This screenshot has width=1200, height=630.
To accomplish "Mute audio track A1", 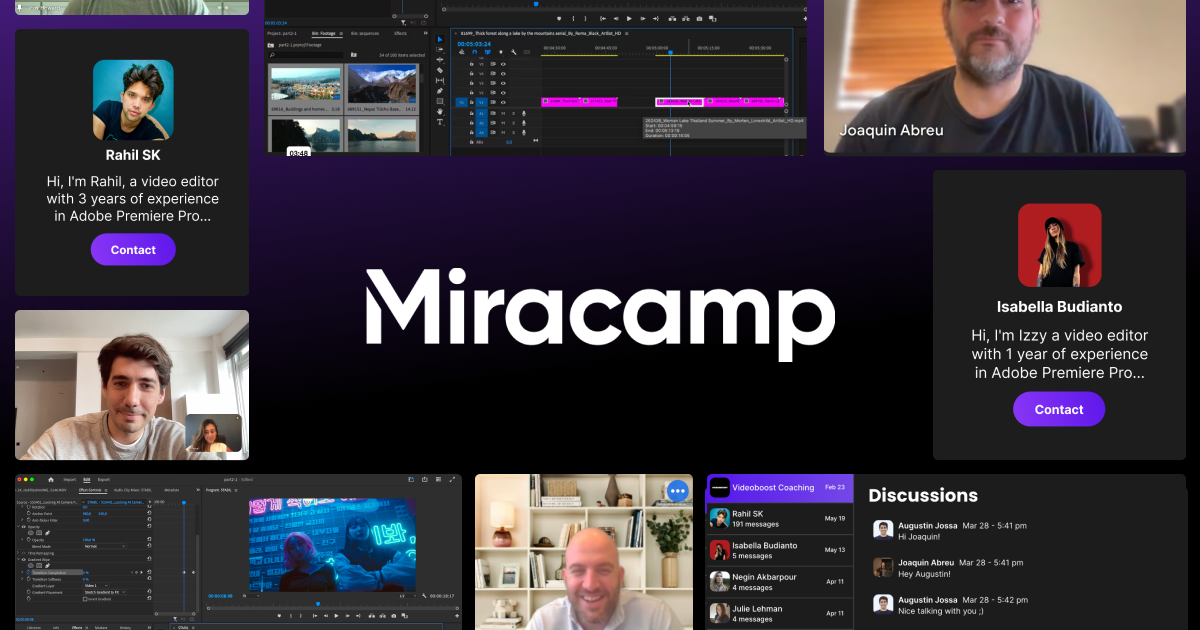I will 503,113.
